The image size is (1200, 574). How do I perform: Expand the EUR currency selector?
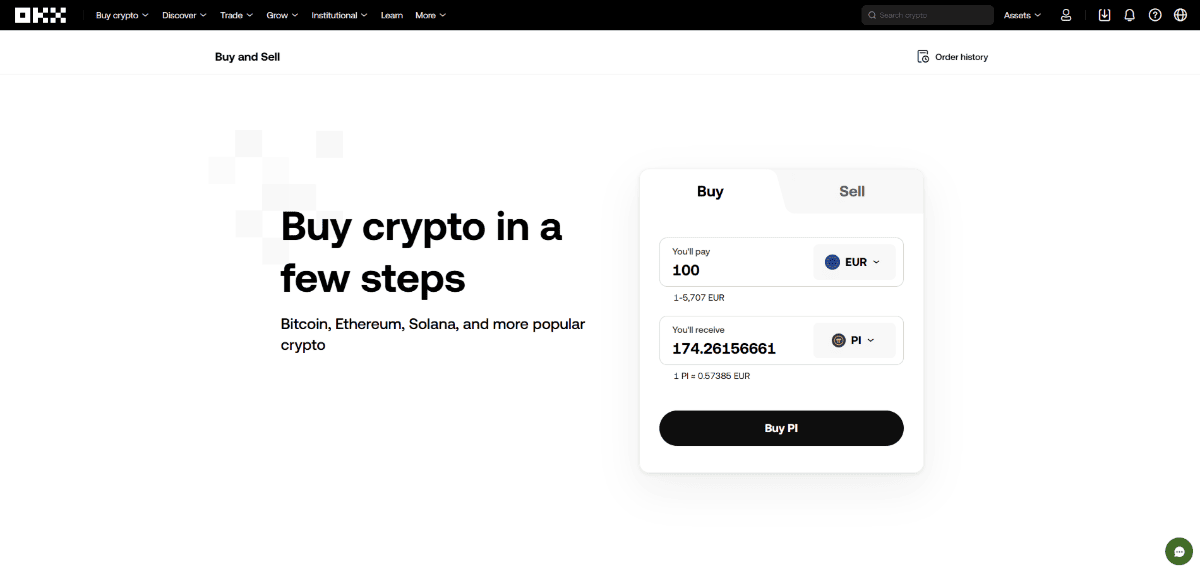click(854, 262)
